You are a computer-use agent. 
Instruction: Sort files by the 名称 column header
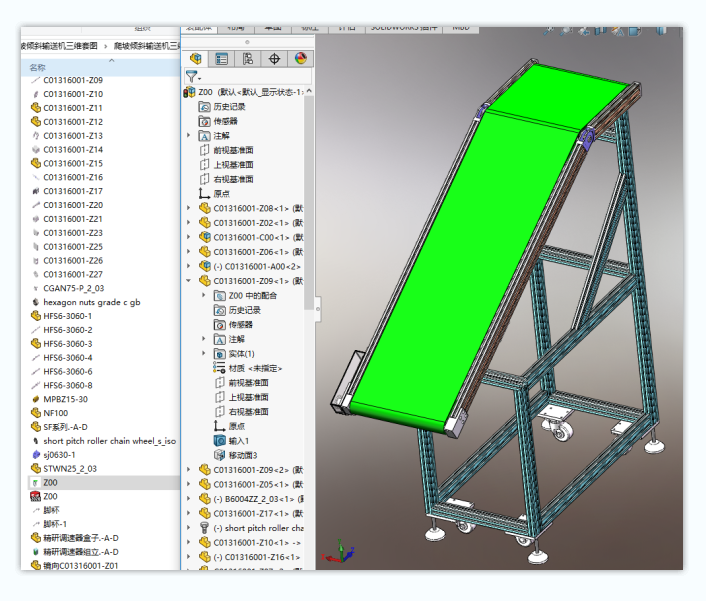[x=37, y=67]
